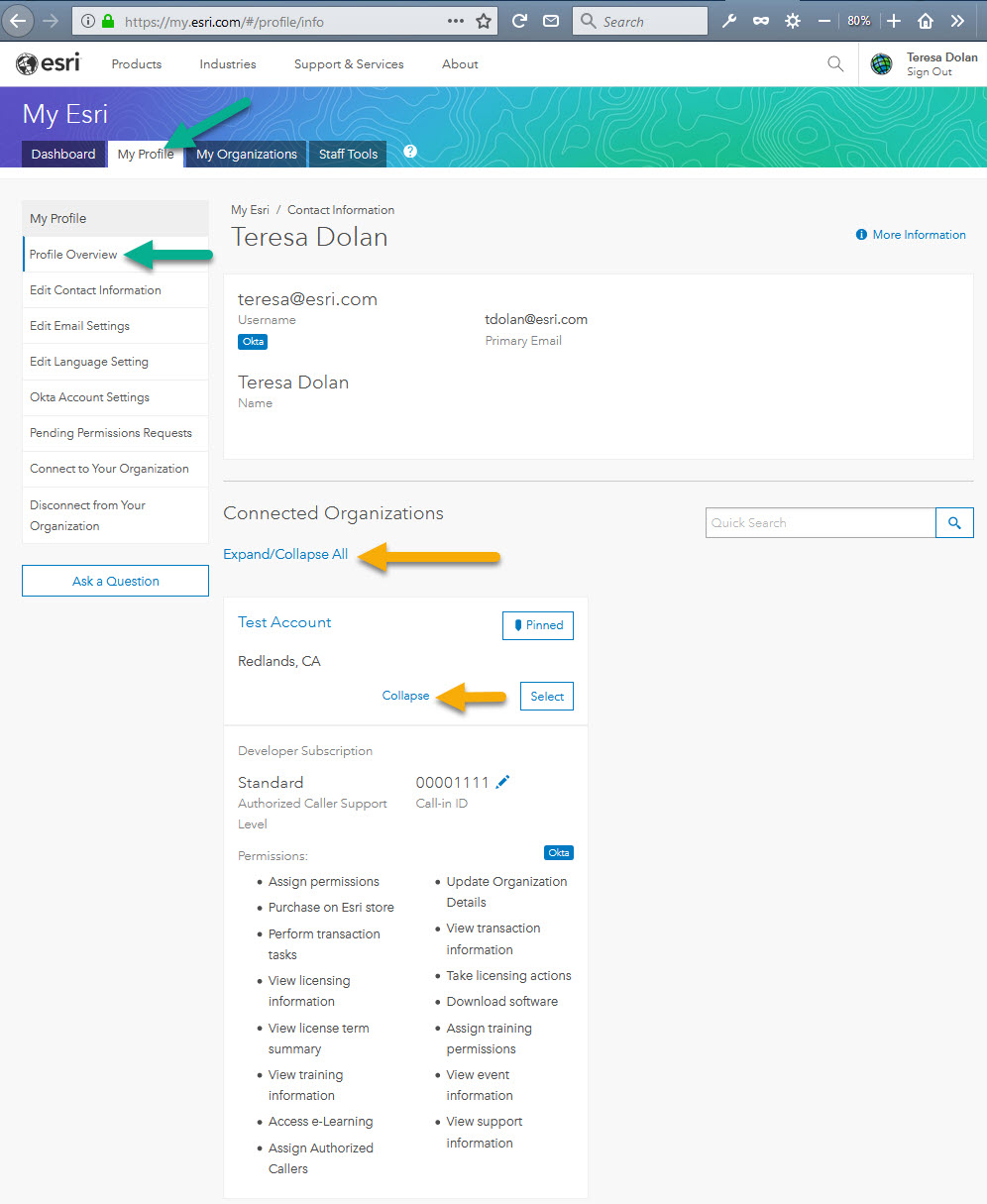Click Expand/Collapse All link
The width and height of the screenshot is (987, 1204).
[x=285, y=554]
